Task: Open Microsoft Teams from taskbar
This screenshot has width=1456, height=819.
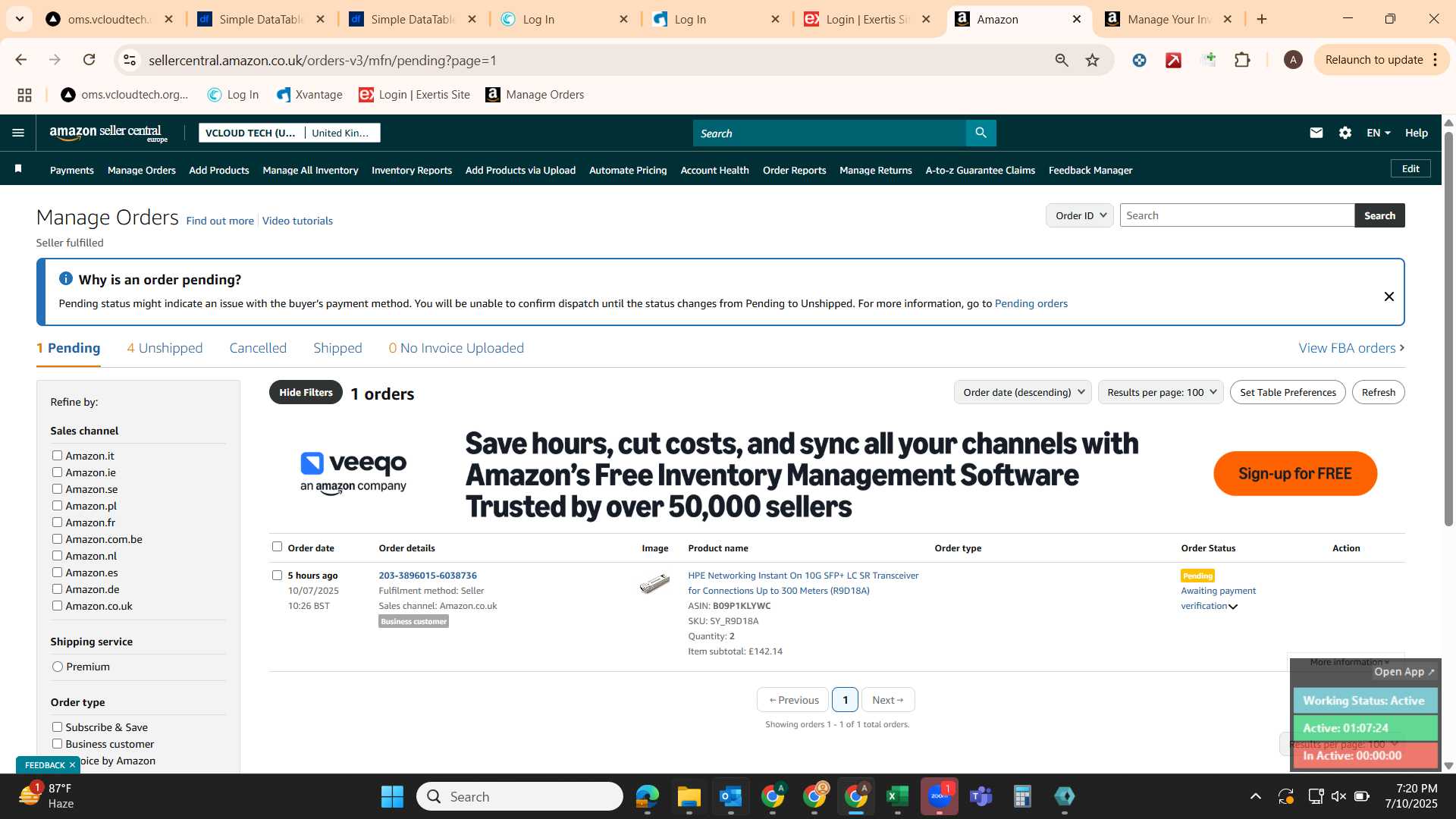Action: (981, 796)
